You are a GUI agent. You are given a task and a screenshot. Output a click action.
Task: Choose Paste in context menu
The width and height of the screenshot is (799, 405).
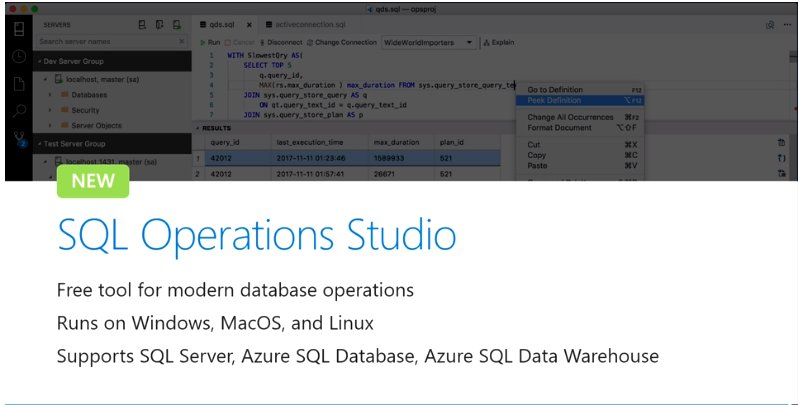tap(580, 166)
